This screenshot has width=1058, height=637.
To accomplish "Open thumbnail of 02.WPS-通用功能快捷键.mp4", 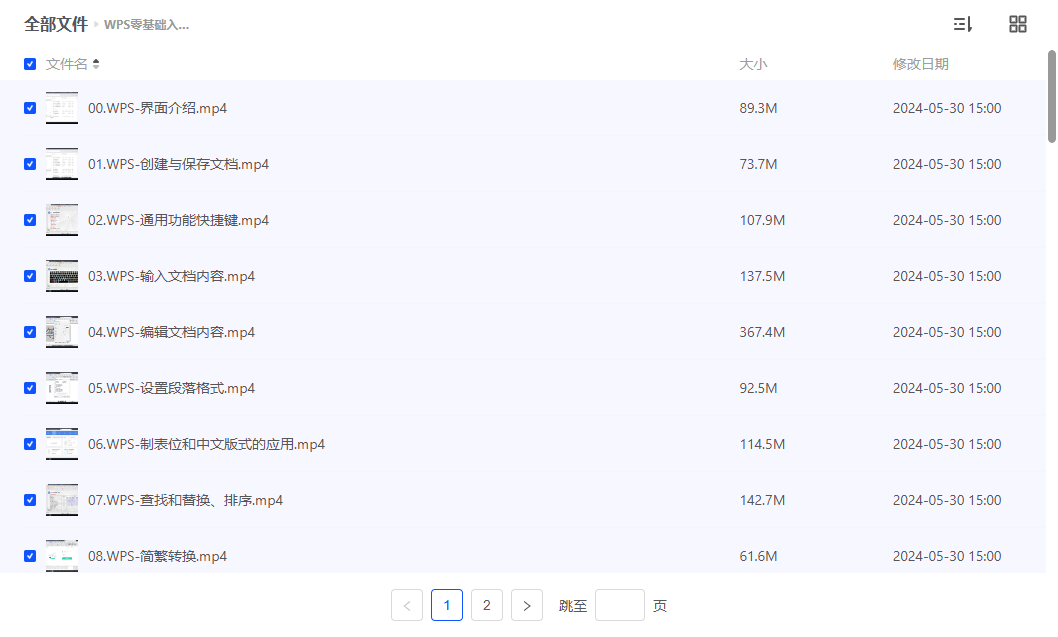I will pos(62,220).
